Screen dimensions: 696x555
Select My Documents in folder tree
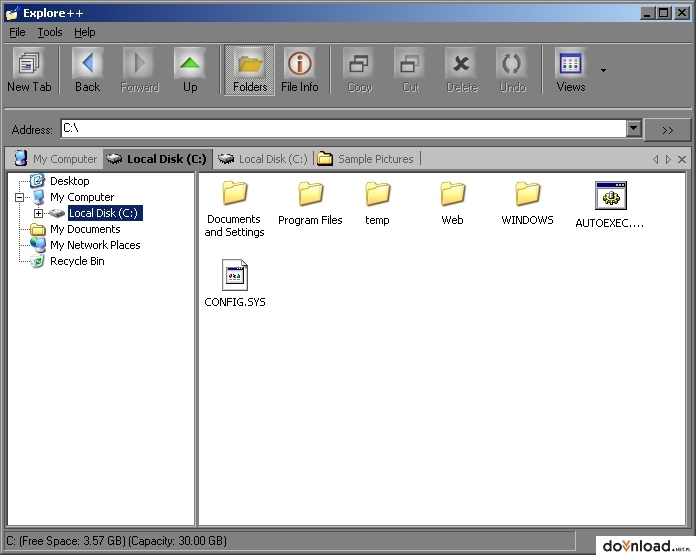(x=85, y=229)
